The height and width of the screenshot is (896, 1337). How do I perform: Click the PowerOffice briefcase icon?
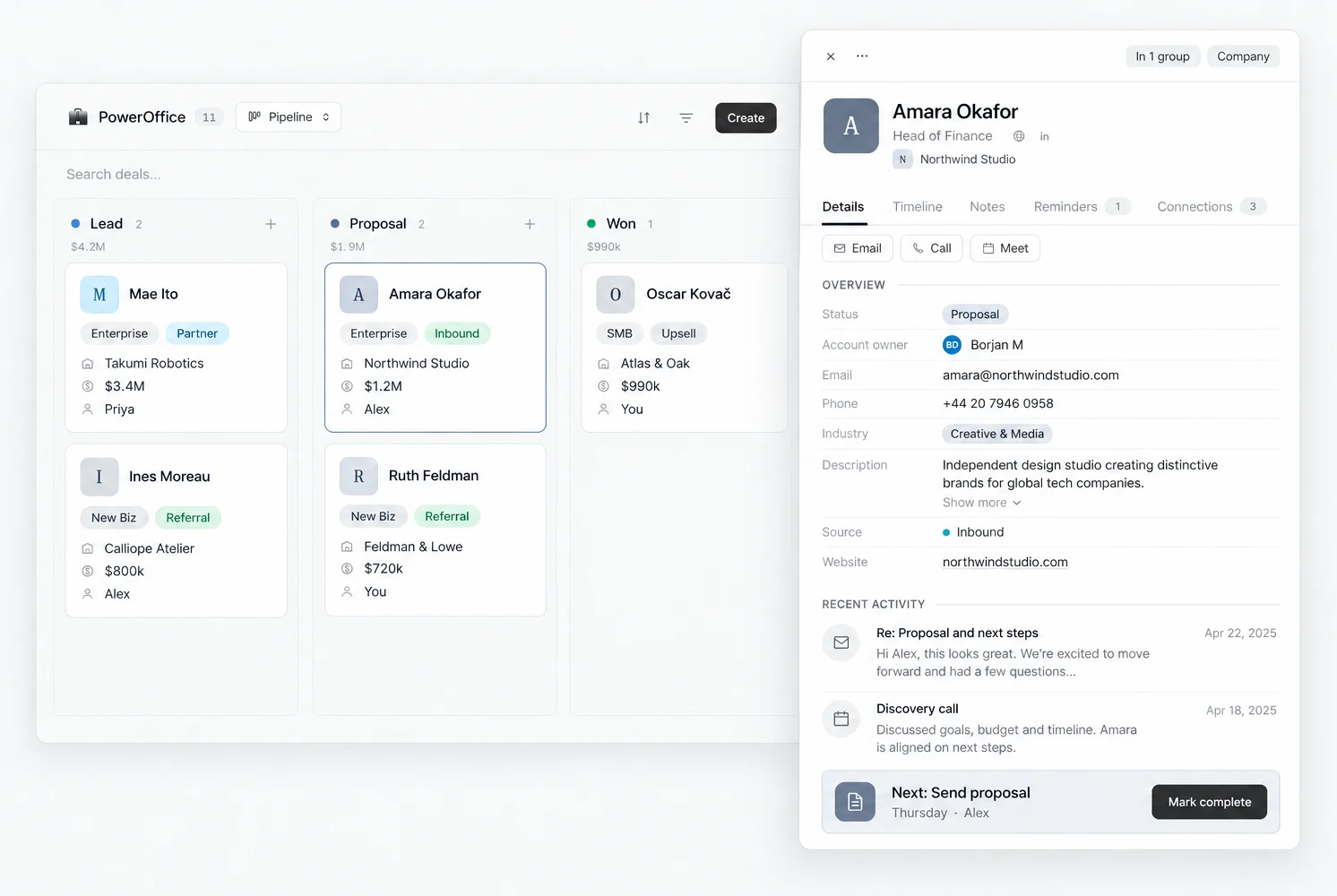coord(78,116)
